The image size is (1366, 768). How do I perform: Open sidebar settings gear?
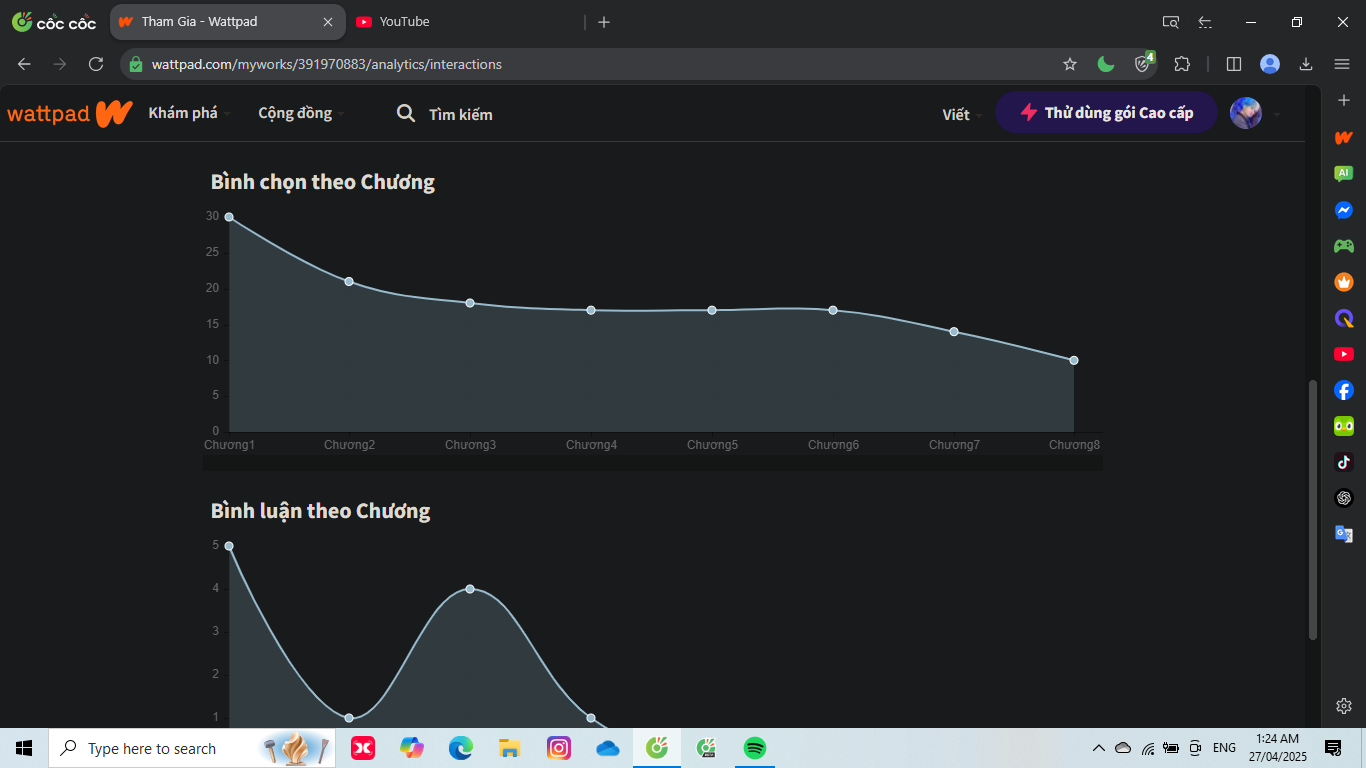coord(1344,706)
